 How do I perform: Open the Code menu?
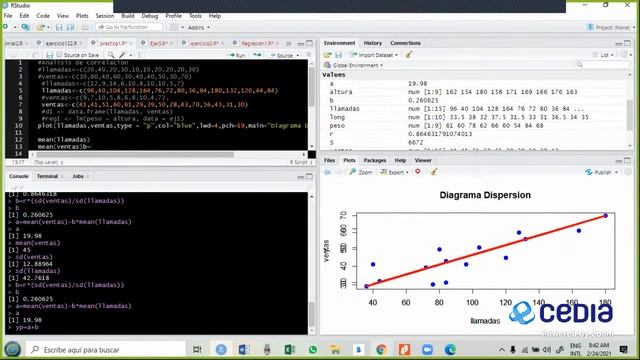(43, 16)
